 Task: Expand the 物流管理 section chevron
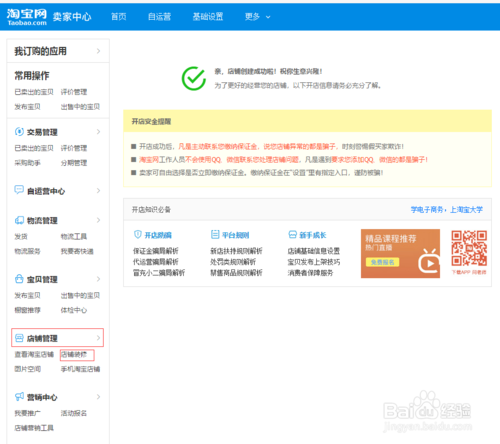[x=98, y=220]
